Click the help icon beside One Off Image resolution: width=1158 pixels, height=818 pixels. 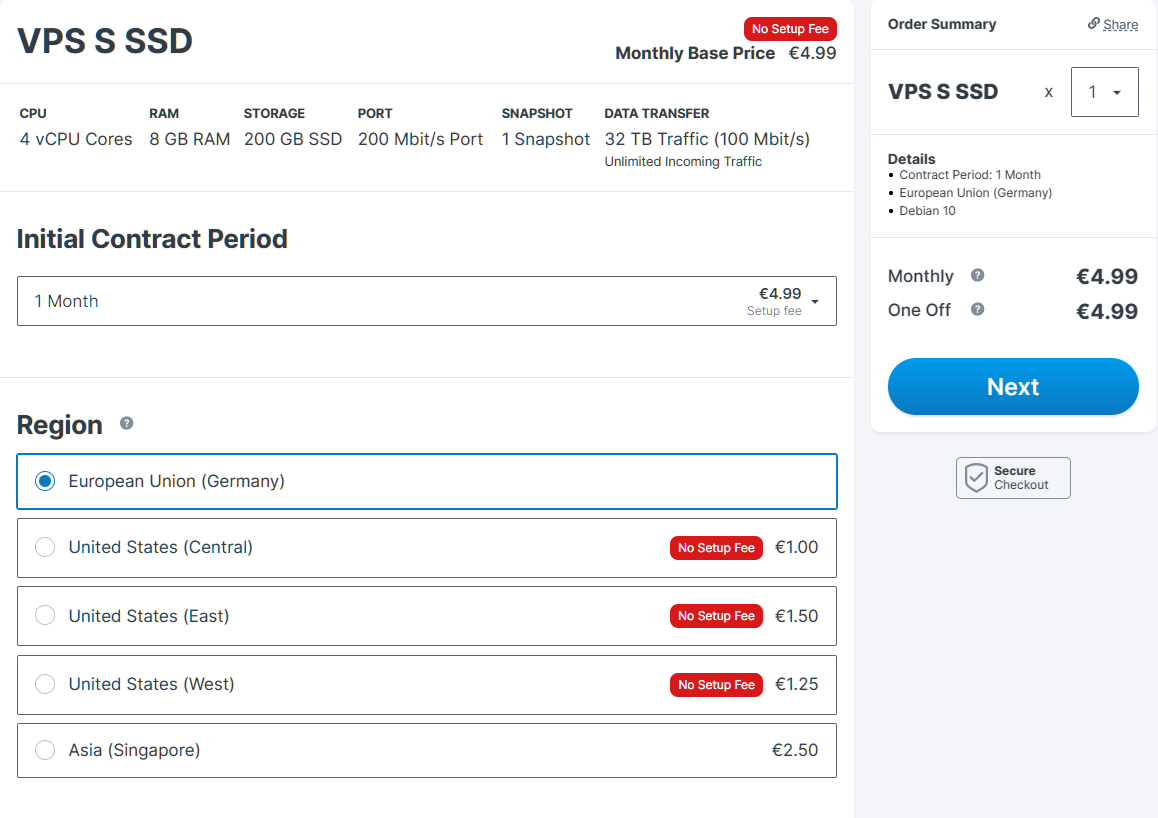tap(977, 310)
